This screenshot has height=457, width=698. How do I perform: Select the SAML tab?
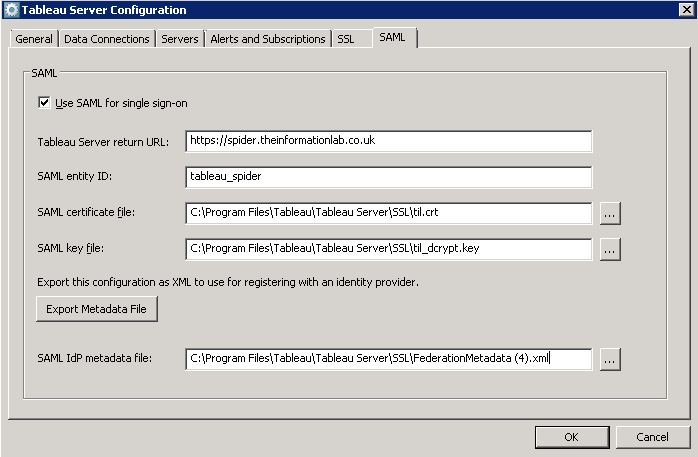(x=392, y=38)
